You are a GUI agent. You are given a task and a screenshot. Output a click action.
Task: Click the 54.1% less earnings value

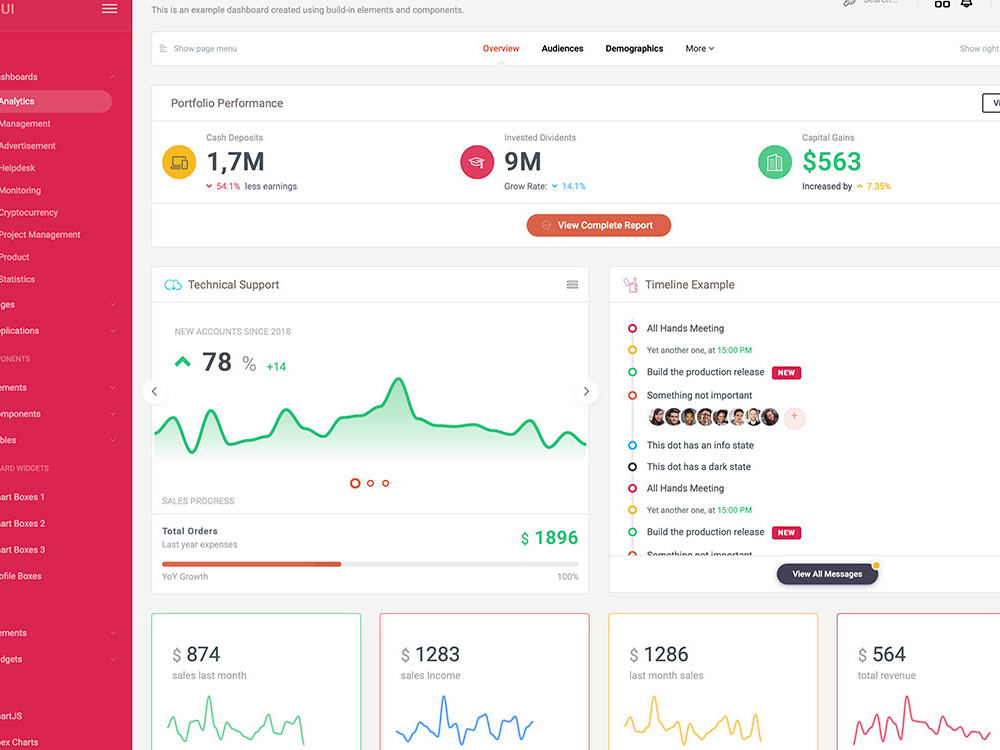click(x=228, y=186)
